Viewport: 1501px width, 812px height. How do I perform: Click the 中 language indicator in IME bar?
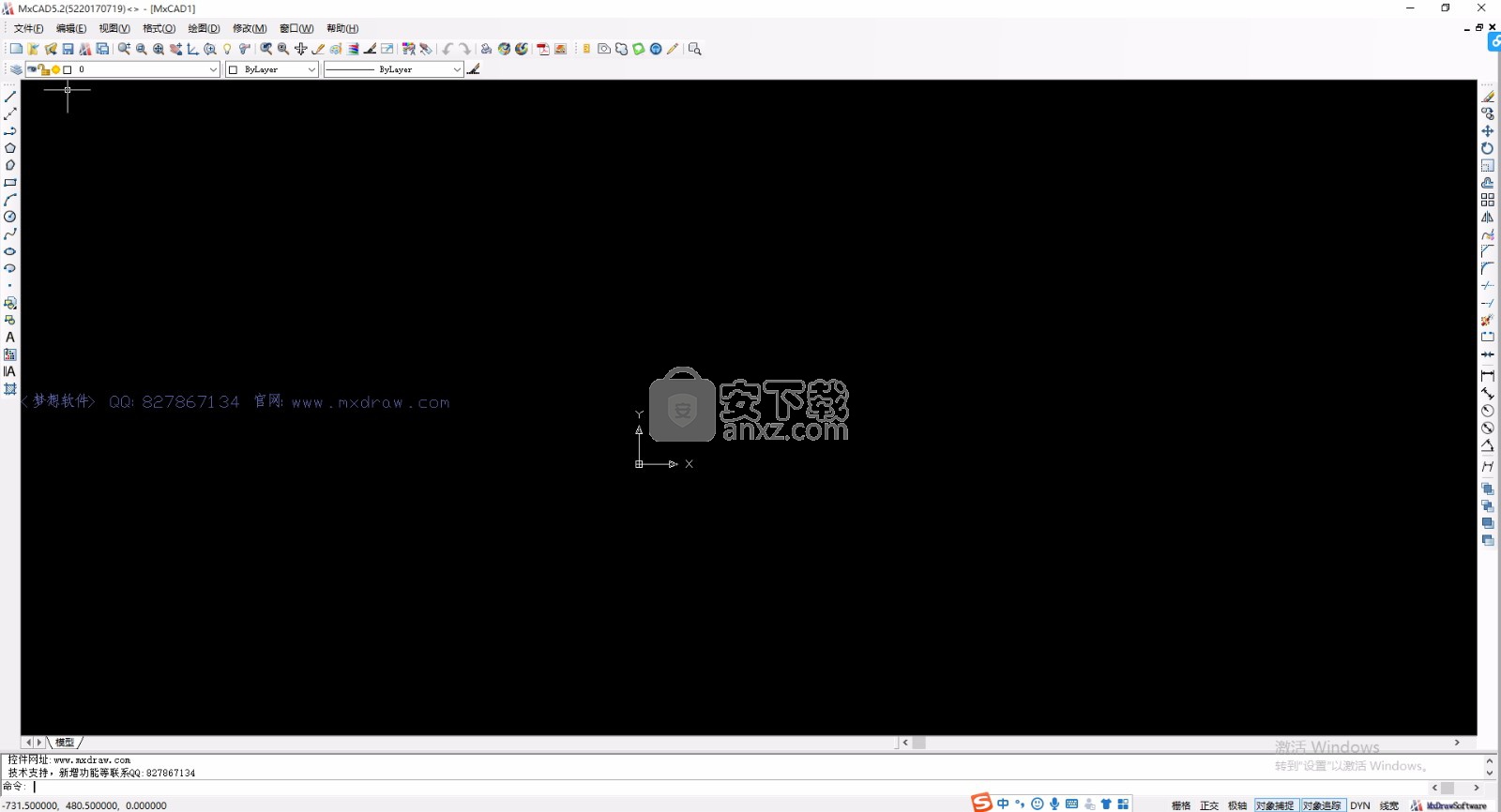click(1003, 804)
